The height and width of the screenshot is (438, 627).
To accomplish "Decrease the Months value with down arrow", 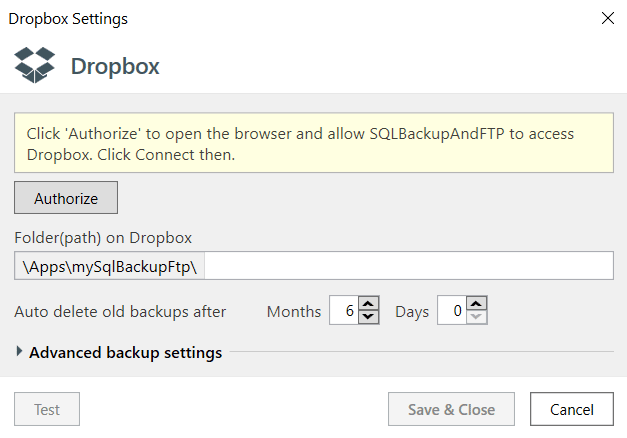I will [368, 317].
